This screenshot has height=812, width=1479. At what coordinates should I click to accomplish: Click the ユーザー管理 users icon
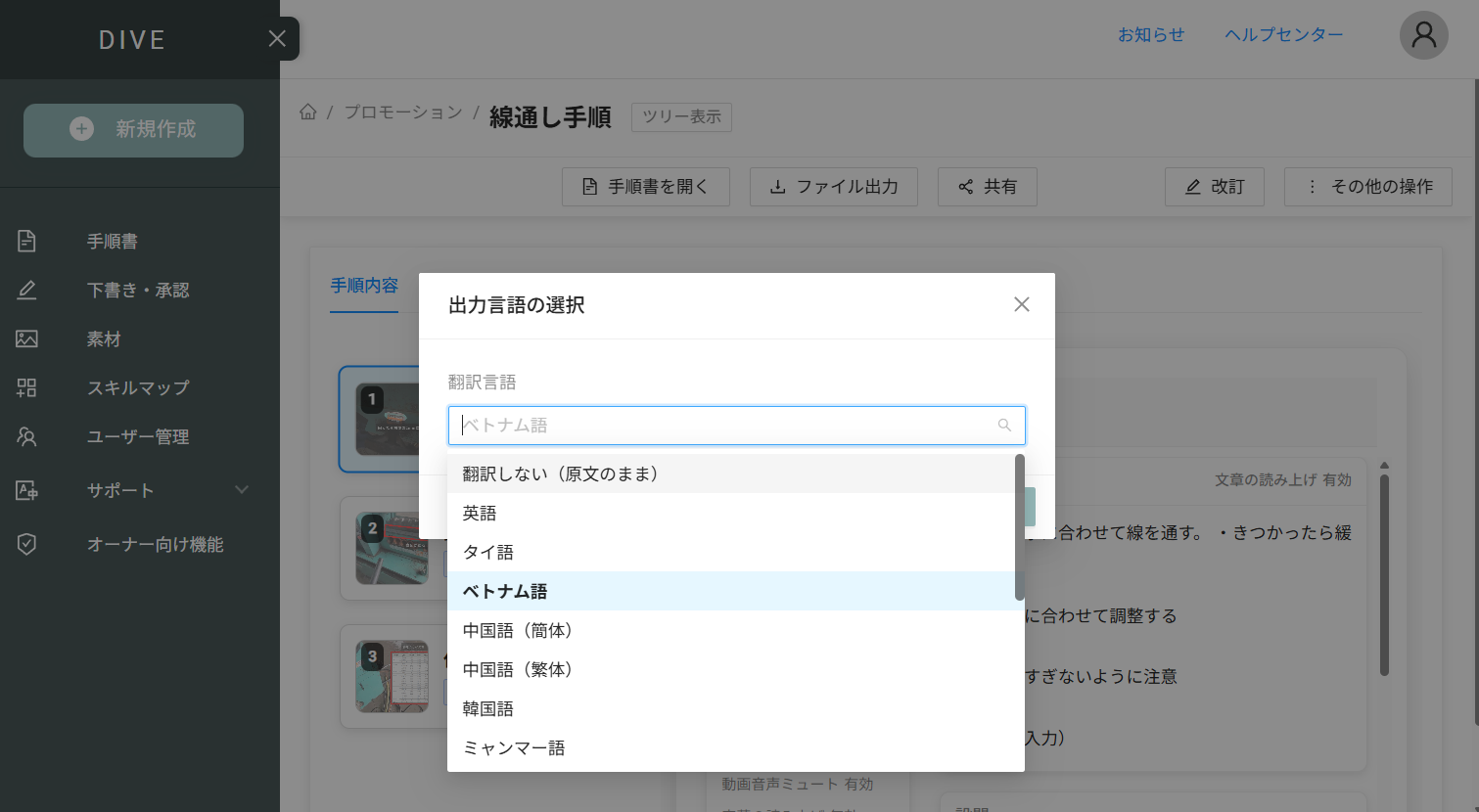click(x=27, y=436)
